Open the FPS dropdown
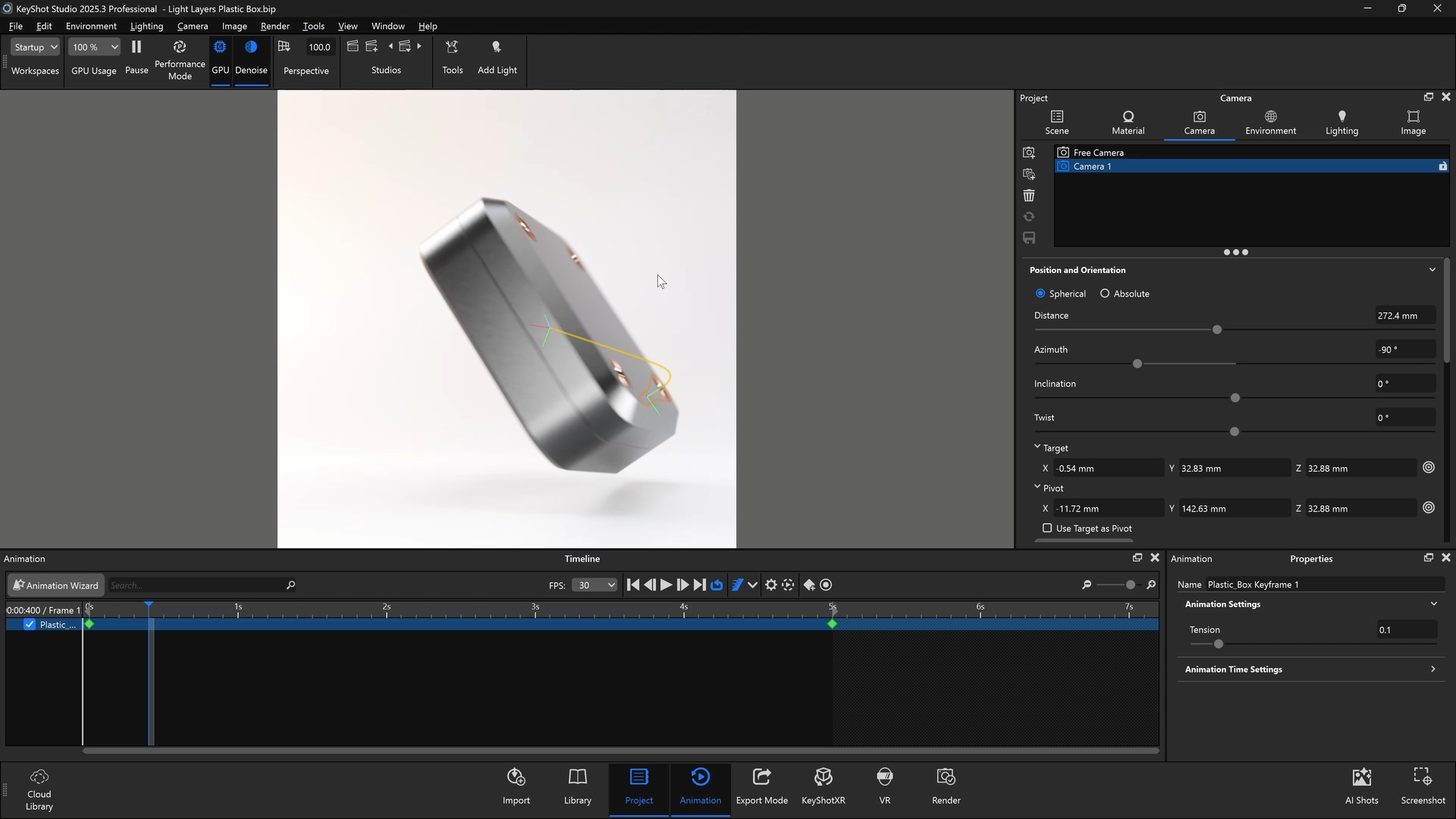1456x819 pixels. tap(595, 585)
